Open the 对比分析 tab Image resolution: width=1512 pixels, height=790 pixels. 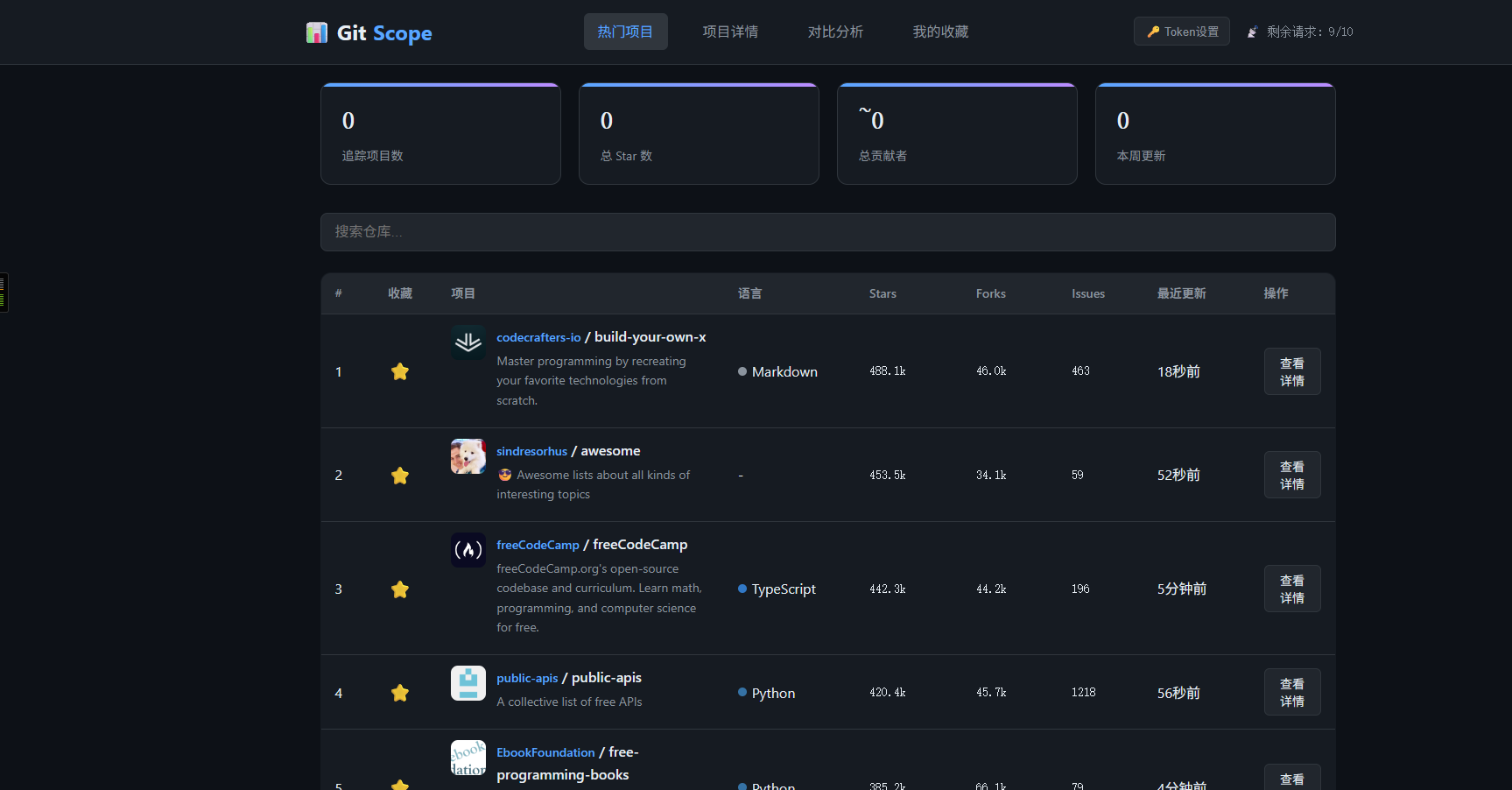(x=835, y=32)
